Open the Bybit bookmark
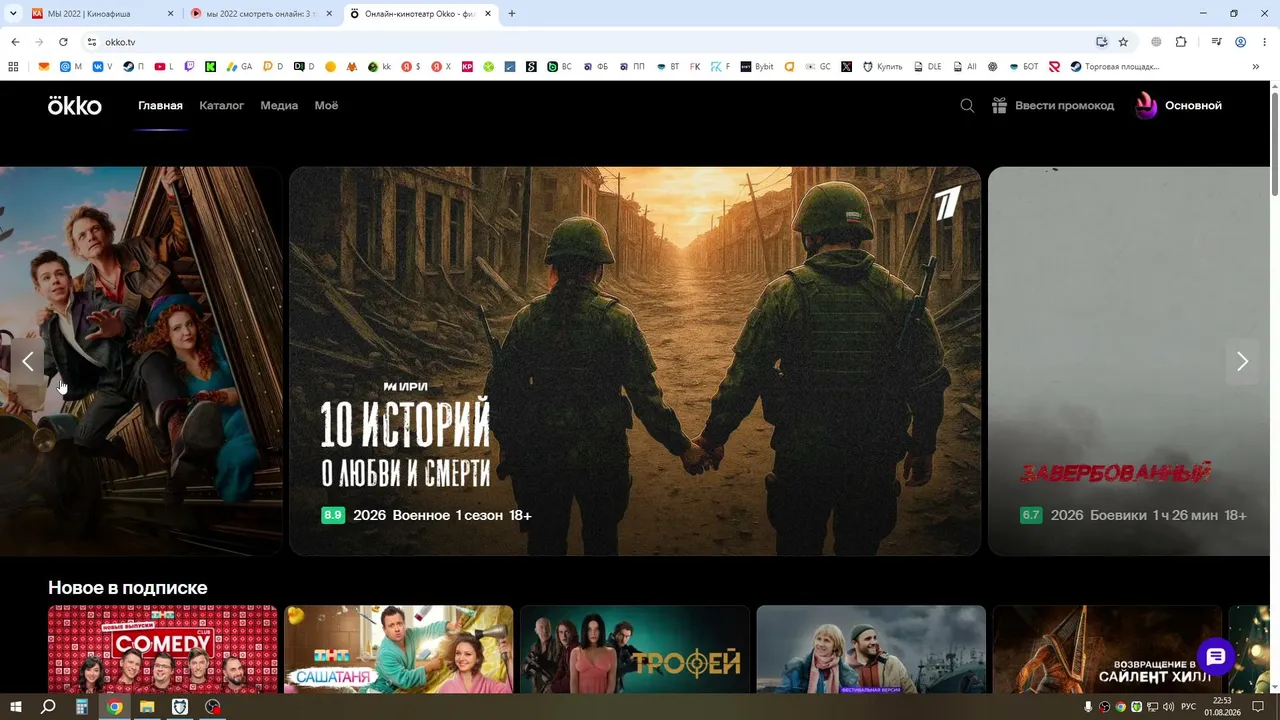The image size is (1280, 720). (x=757, y=67)
